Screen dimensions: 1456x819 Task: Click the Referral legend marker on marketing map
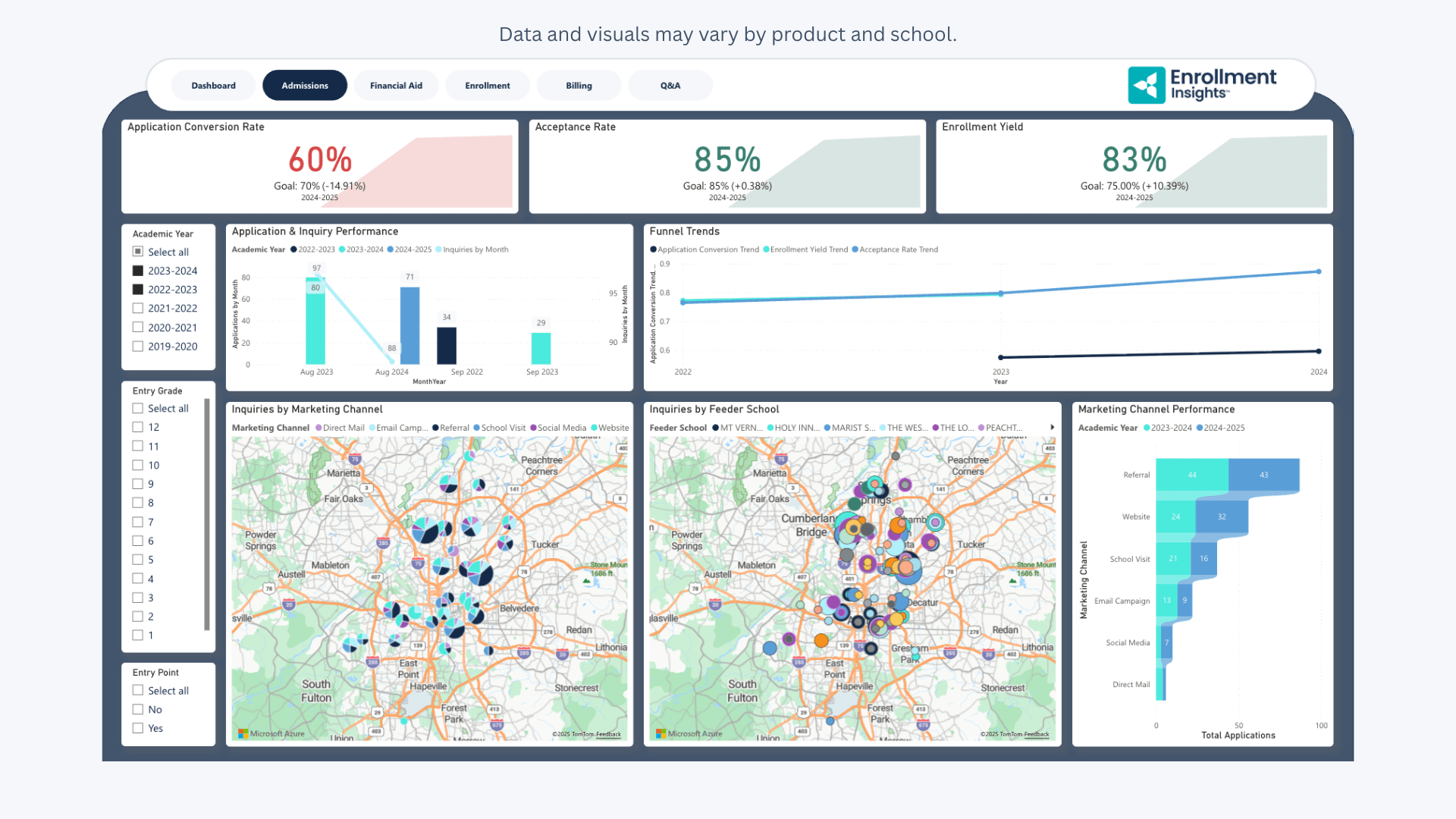pyautogui.click(x=435, y=428)
